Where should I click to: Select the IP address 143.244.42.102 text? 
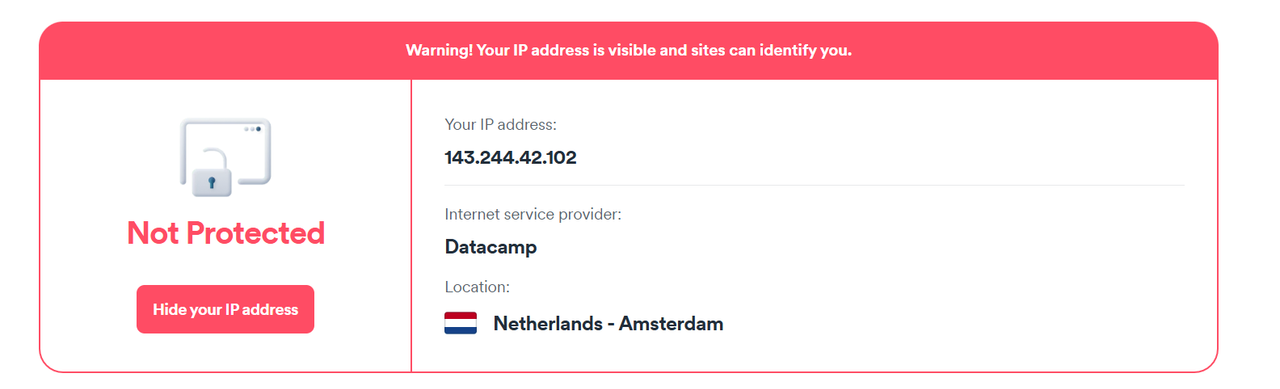511,157
